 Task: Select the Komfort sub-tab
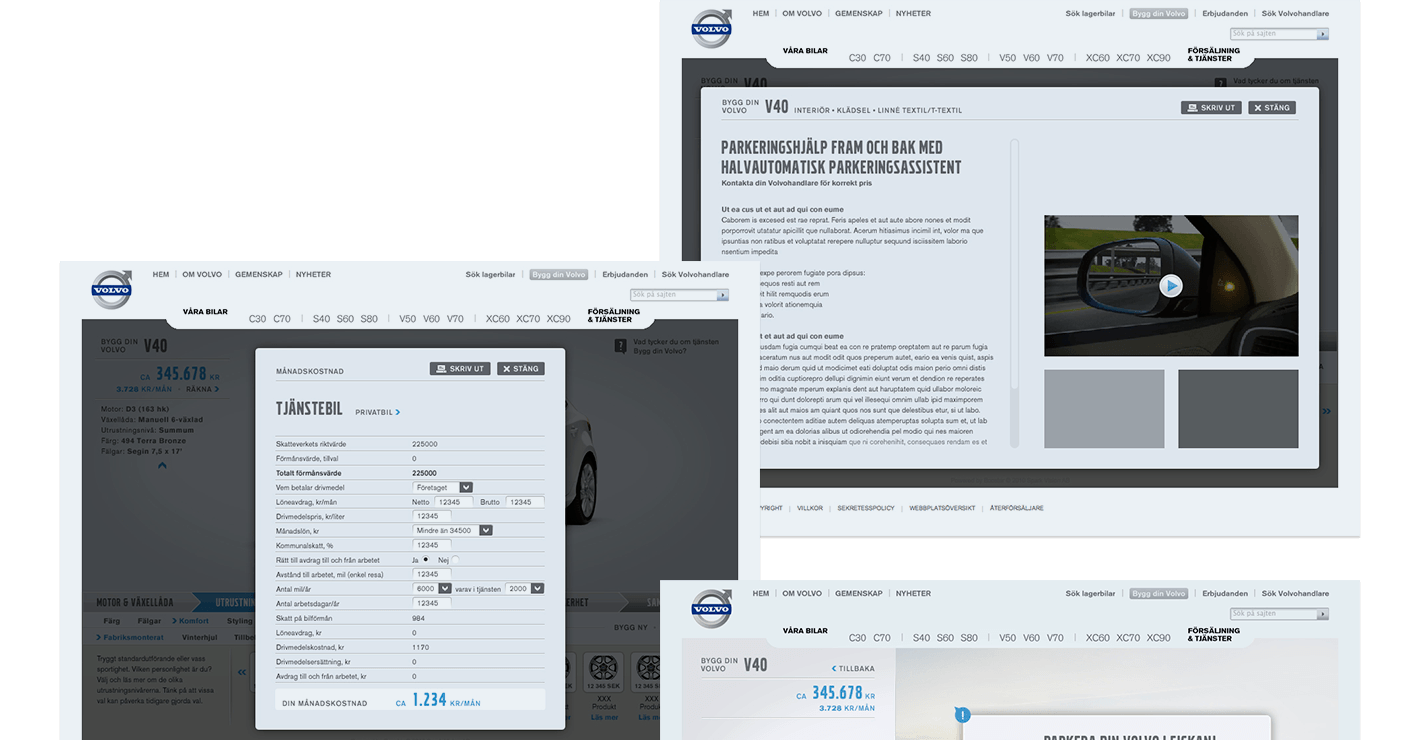(x=191, y=621)
